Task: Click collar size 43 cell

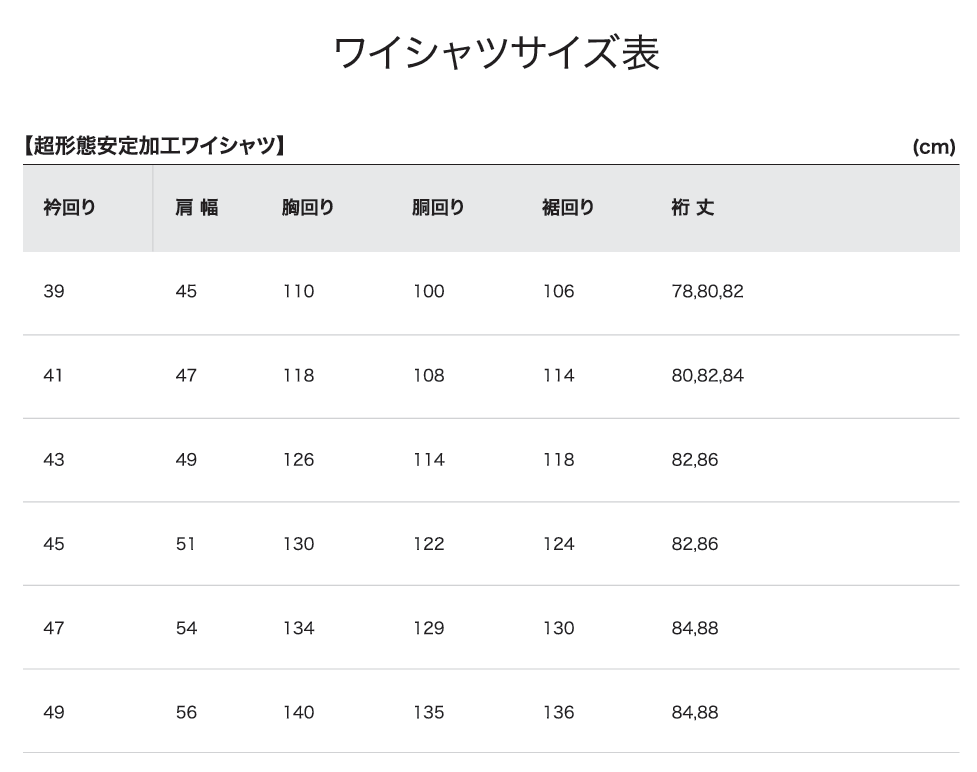Action: point(54,460)
